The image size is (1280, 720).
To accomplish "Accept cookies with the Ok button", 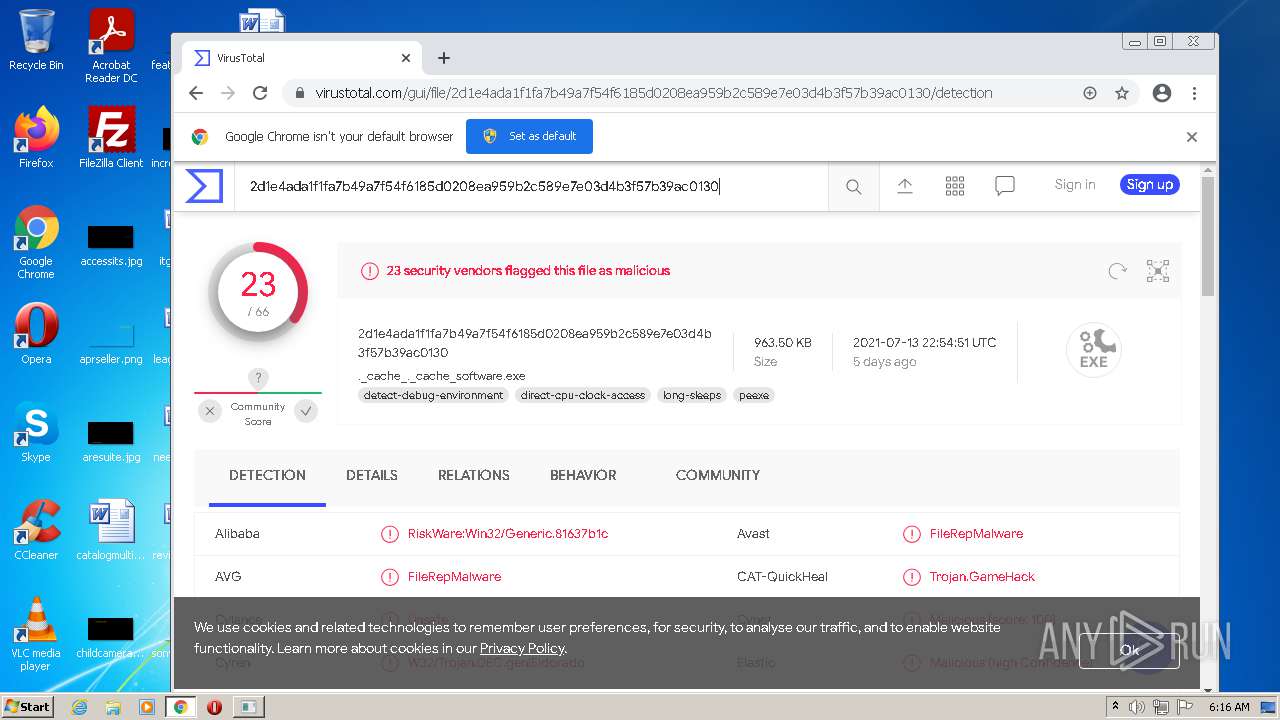I will click(1129, 650).
